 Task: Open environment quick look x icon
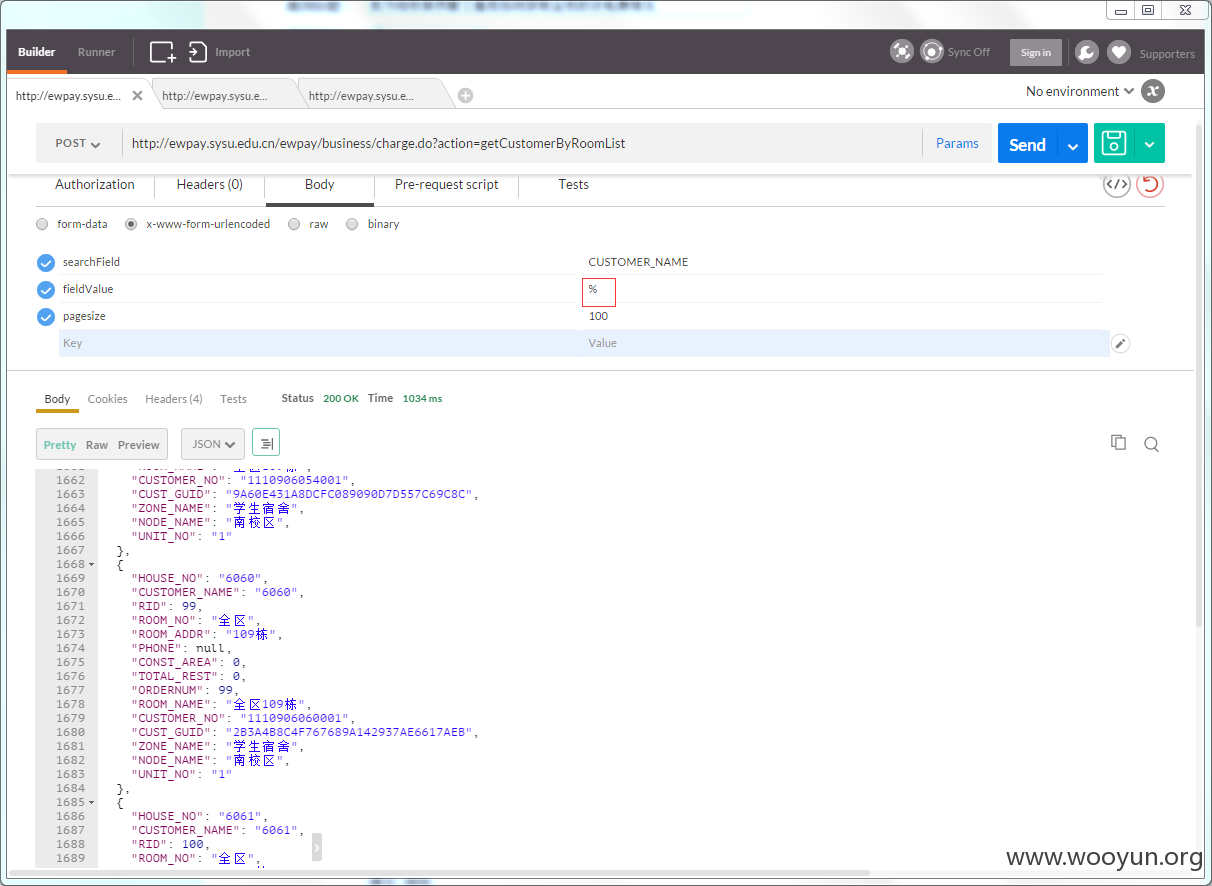point(1153,91)
